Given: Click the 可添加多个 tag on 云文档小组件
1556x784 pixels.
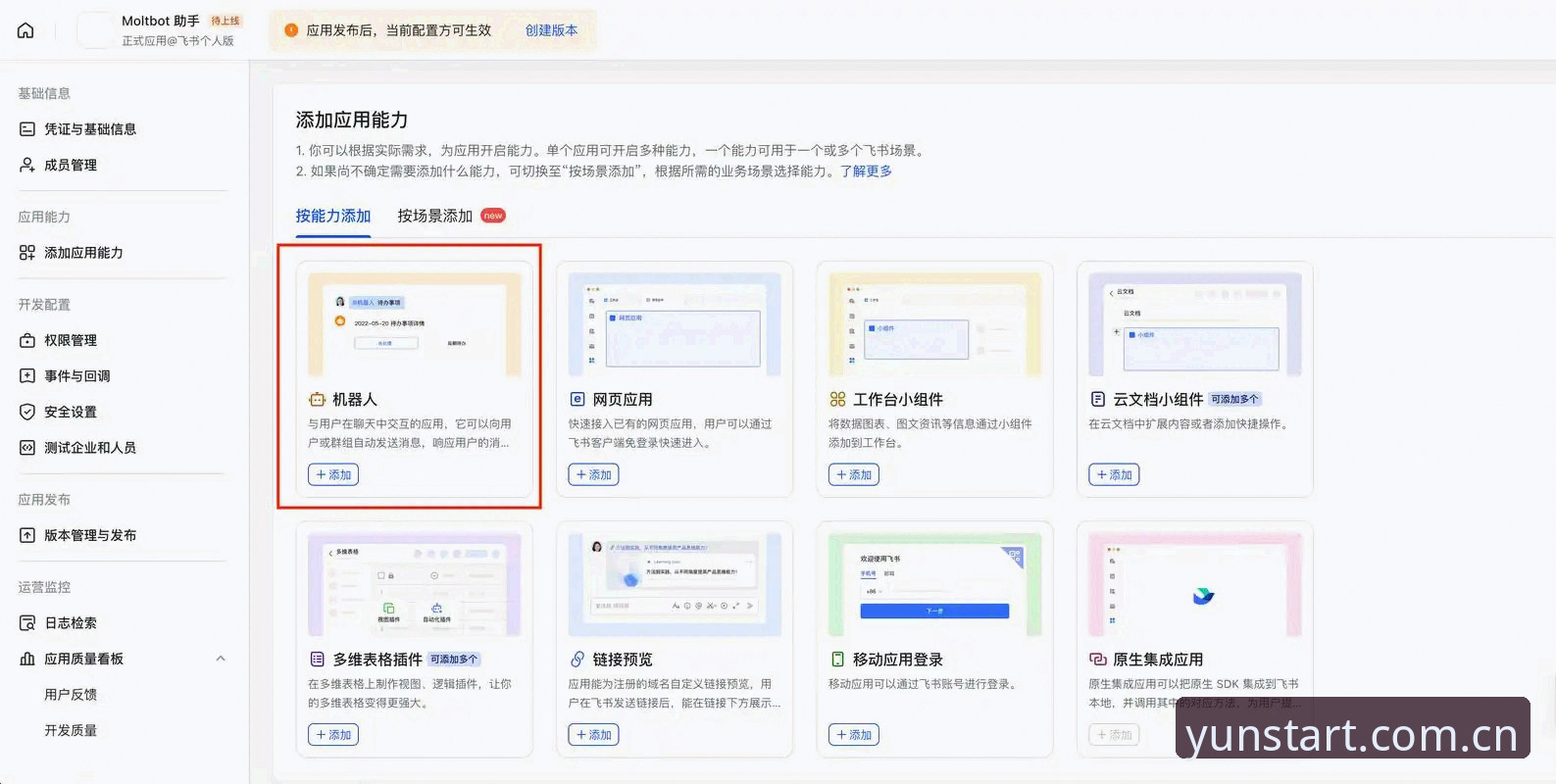Looking at the screenshot, I should (x=1234, y=399).
